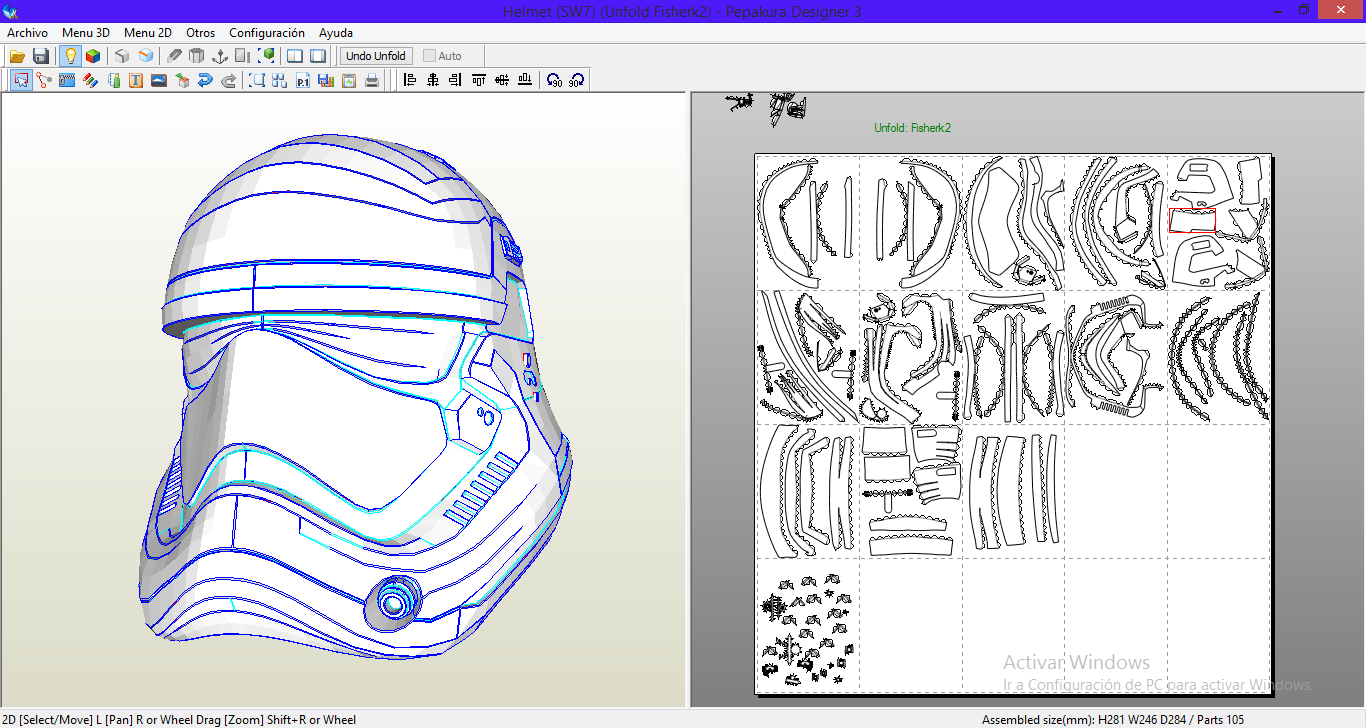Save the project using the floppy disk icon
The width and height of the screenshot is (1366, 728).
tap(41, 56)
